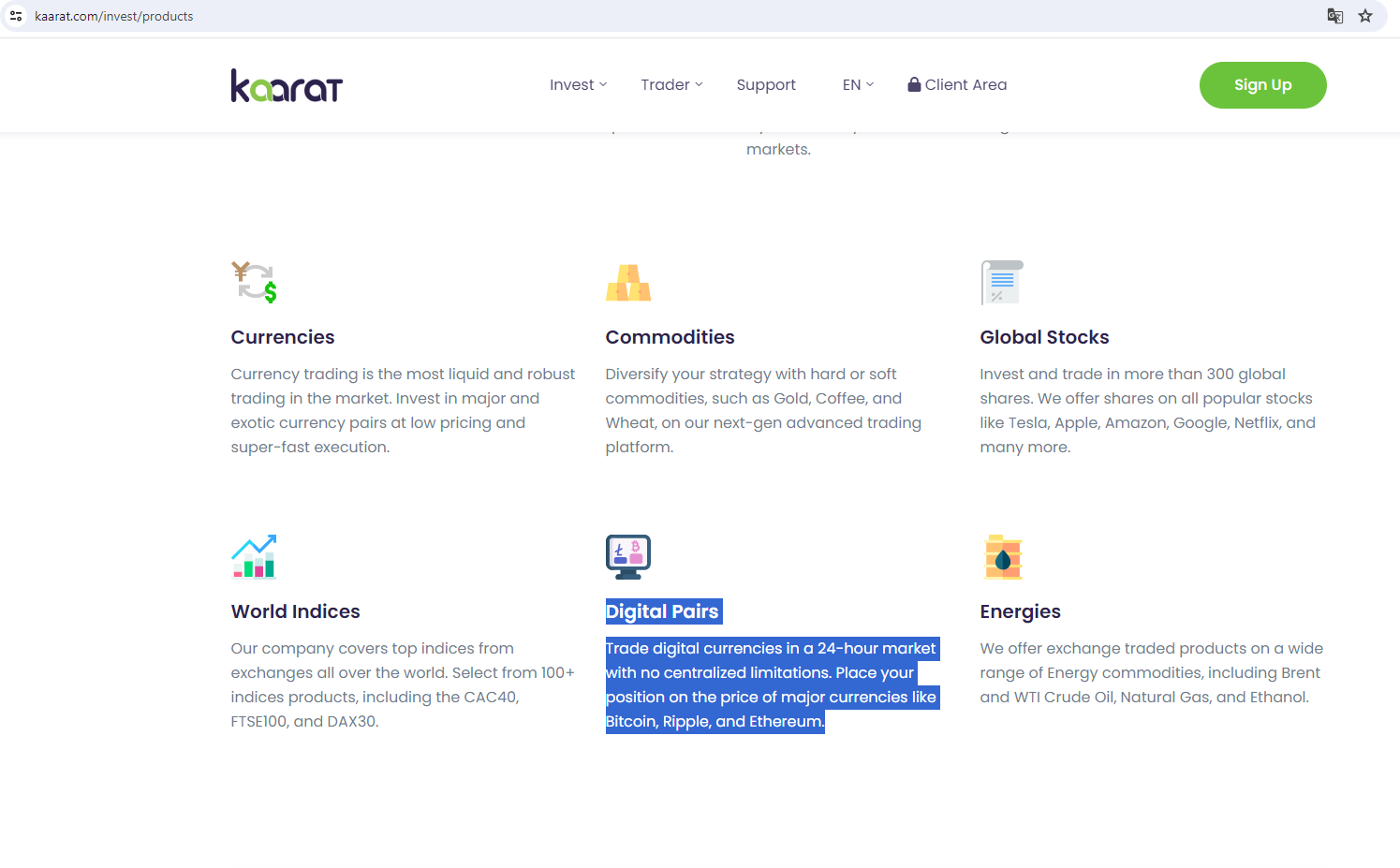Screen dimensions: 1400x868
Task: Click the Currencies heading
Action: tap(283, 337)
